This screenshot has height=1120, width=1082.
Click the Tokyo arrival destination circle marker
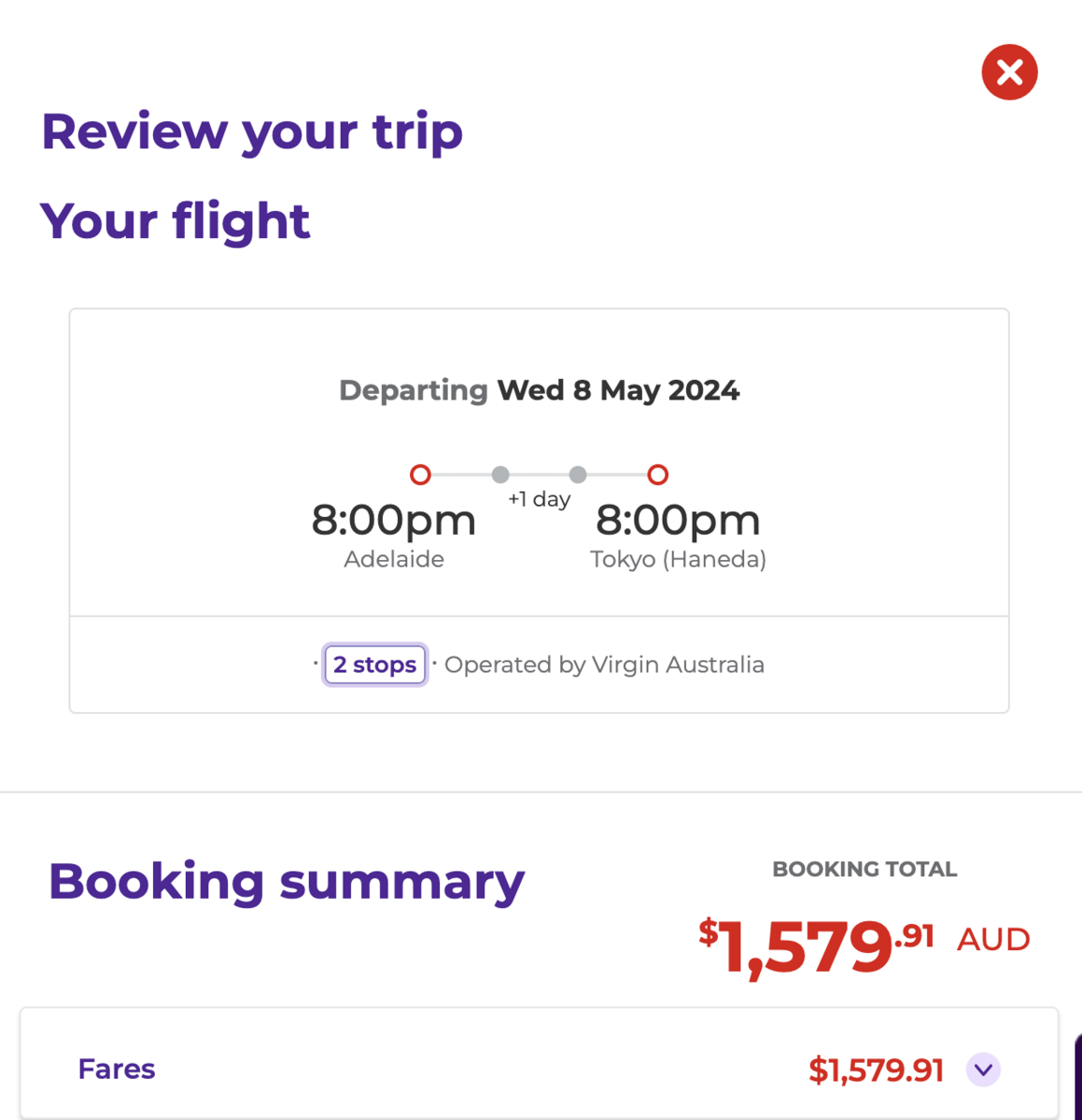[657, 475]
